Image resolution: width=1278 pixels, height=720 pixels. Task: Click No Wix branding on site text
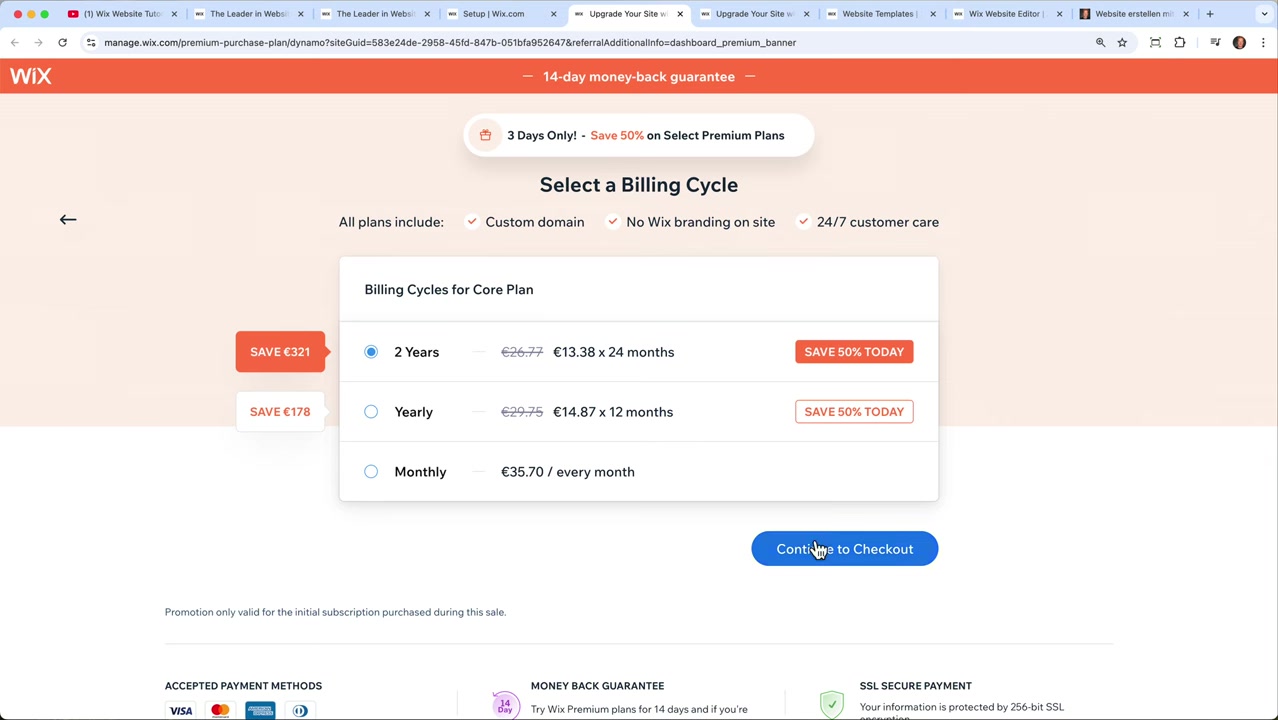pos(700,222)
